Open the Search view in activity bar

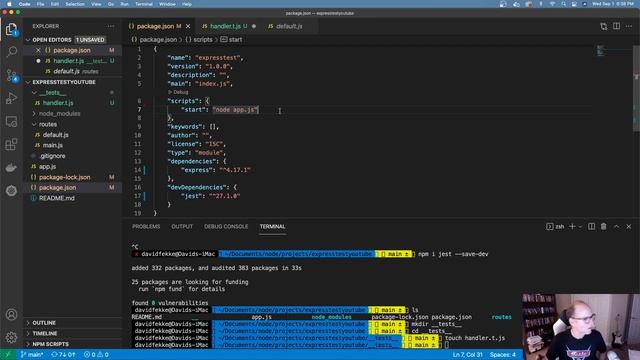pos(11,52)
